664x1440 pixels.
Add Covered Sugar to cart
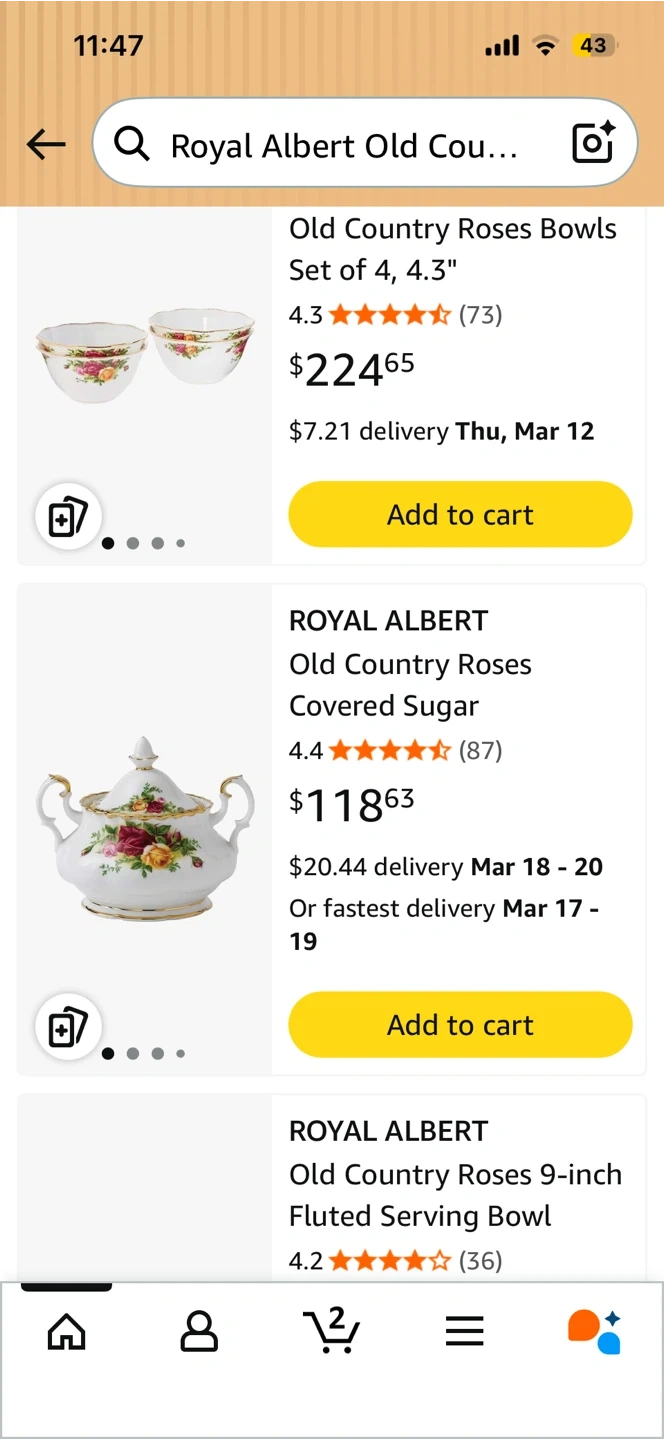(x=460, y=1025)
